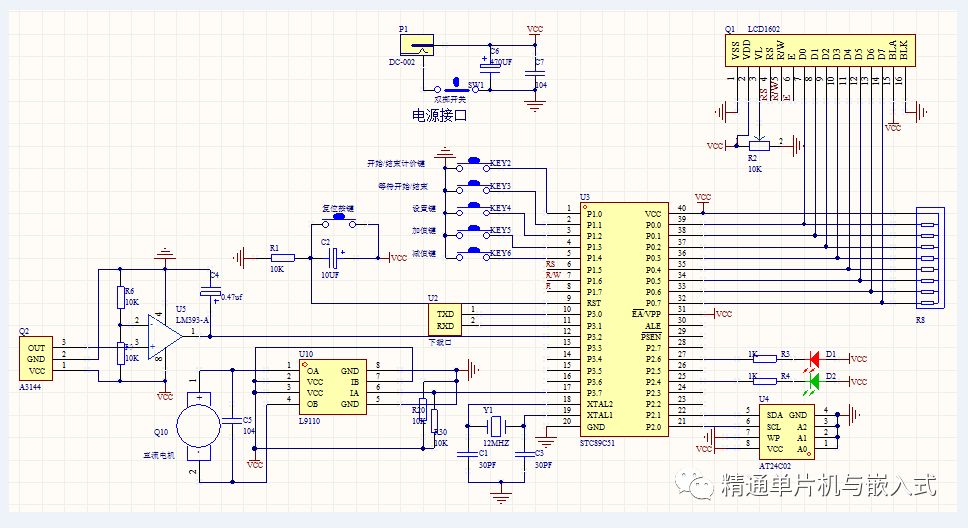Image resolution: width=968 pixels, height=528 pixels.
Task: Click the KEY4 push button symbol
Action: click(473, 209)
